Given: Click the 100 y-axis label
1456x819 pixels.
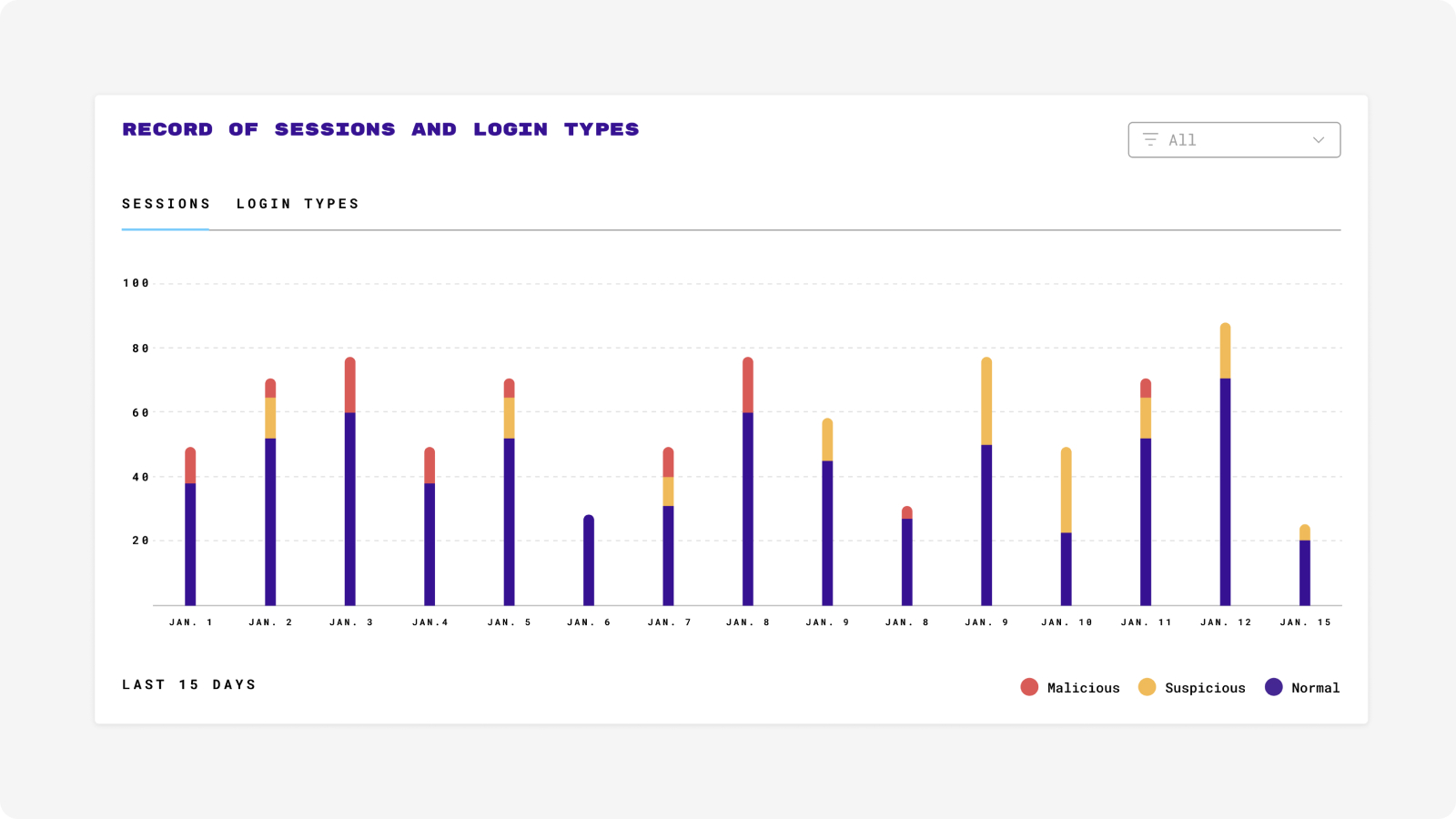Looking at the screenshot, I should point(136,283).
